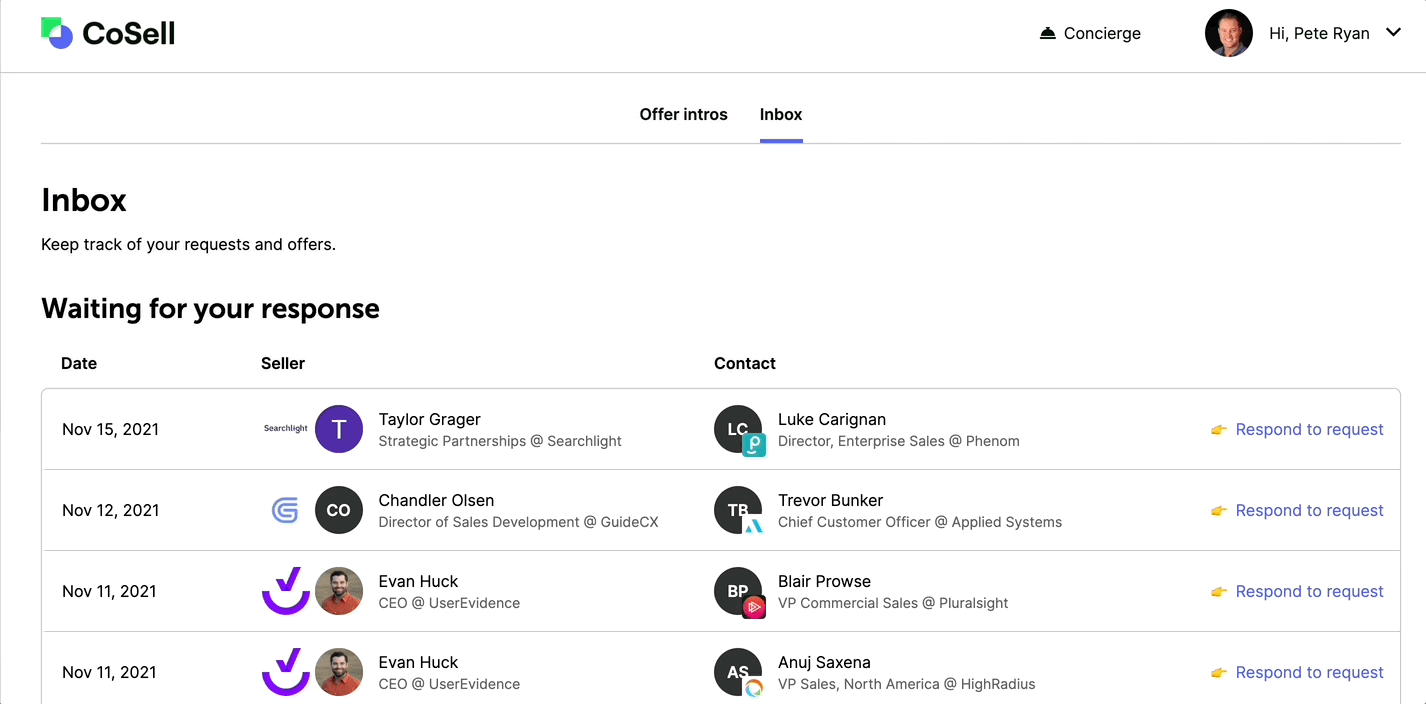Click the Seller column header
Viewport: 1426px width, 704px height.
(283, 363)
